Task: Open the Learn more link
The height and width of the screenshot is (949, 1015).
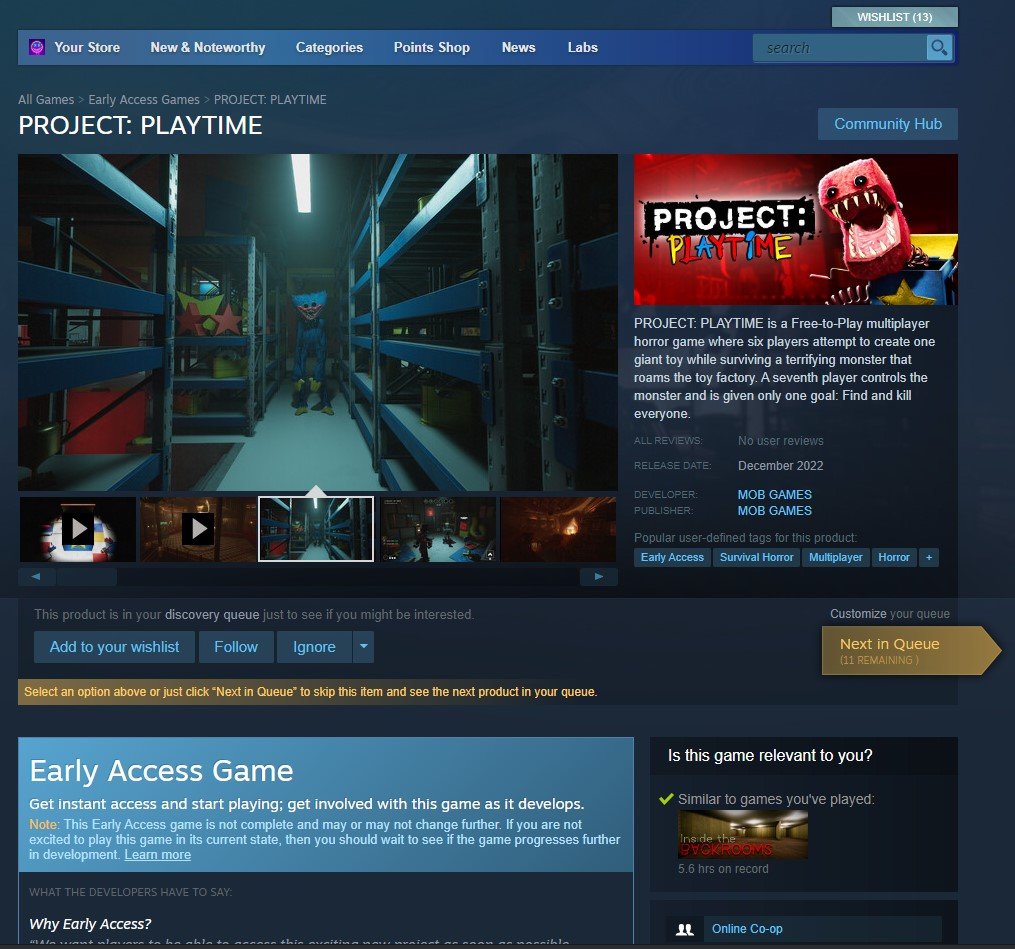Action: click(x=158, y=854)
